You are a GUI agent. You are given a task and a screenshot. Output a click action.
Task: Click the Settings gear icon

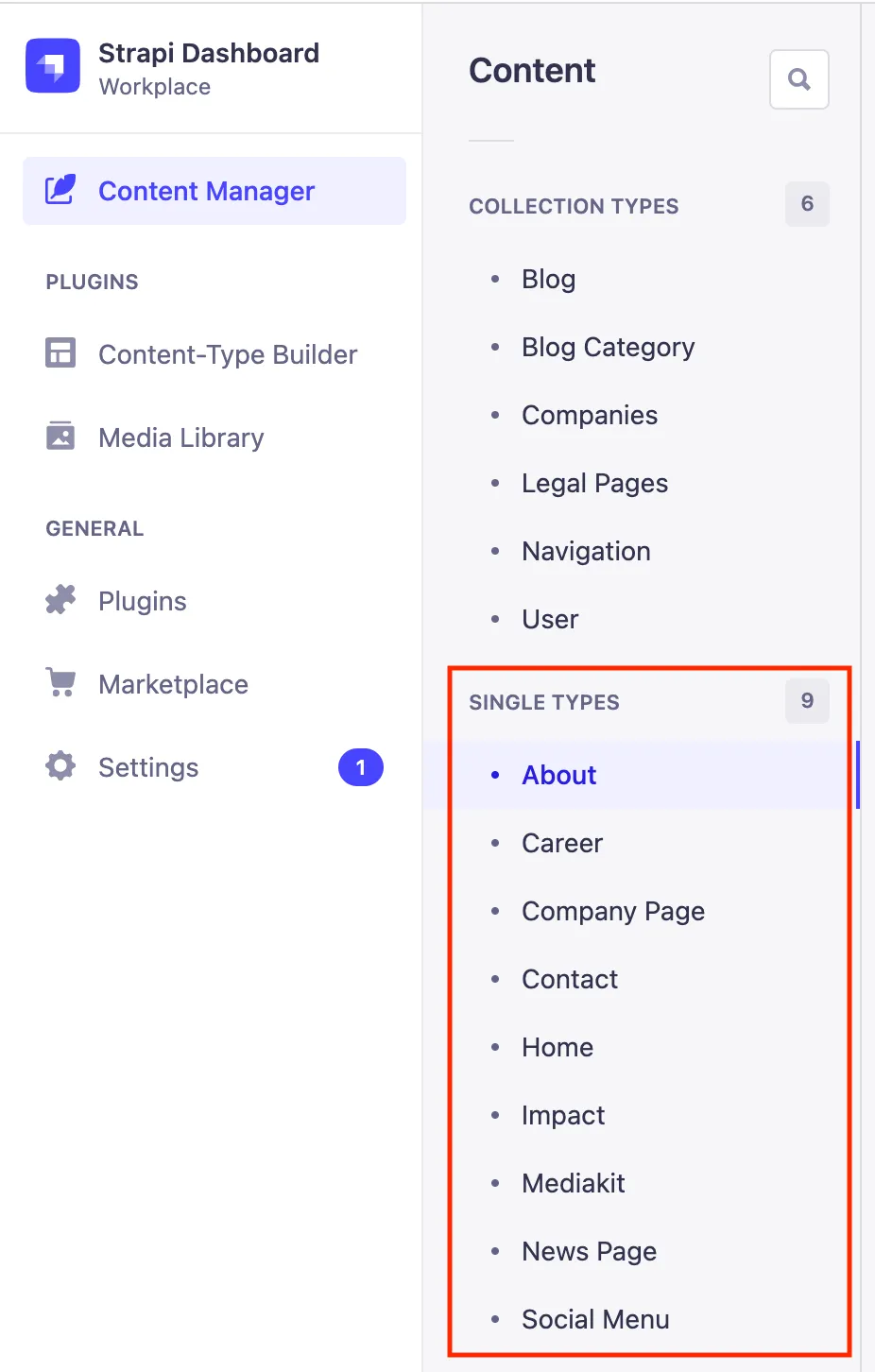coord(60,766)
